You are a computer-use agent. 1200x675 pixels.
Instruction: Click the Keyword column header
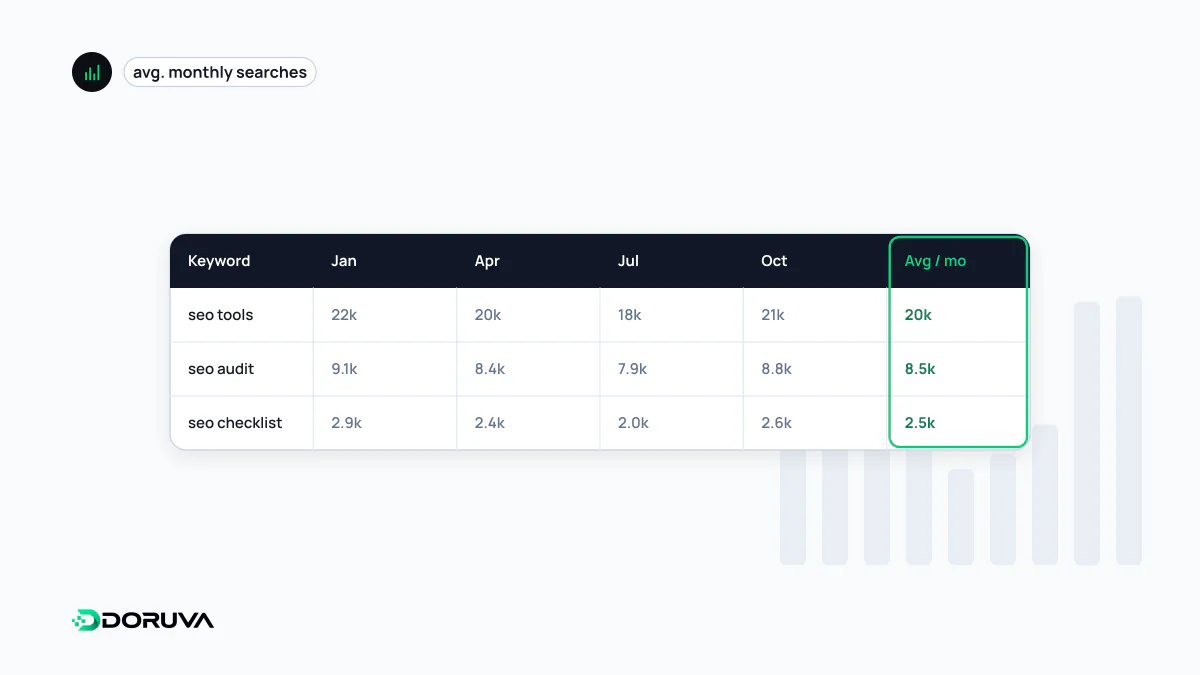(219, 261)
